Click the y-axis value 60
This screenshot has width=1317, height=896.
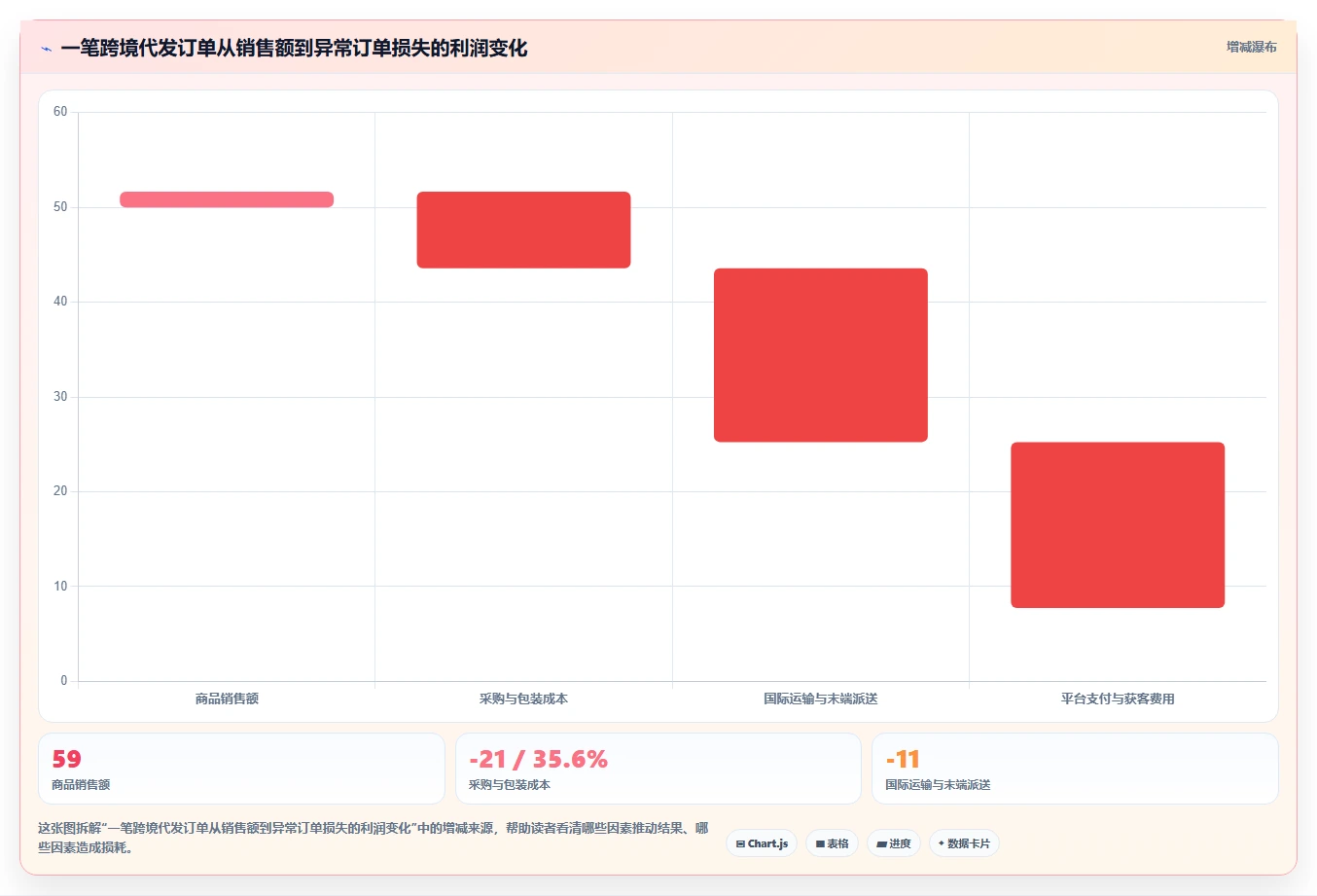click(x=60, y=112)
